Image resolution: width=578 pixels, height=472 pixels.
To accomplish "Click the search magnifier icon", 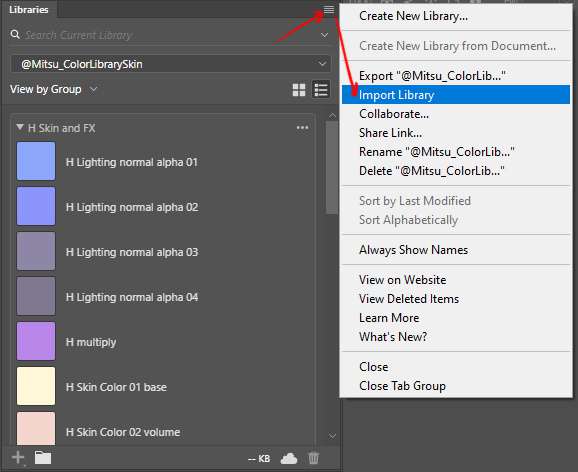I will click(x=15, y=35).
